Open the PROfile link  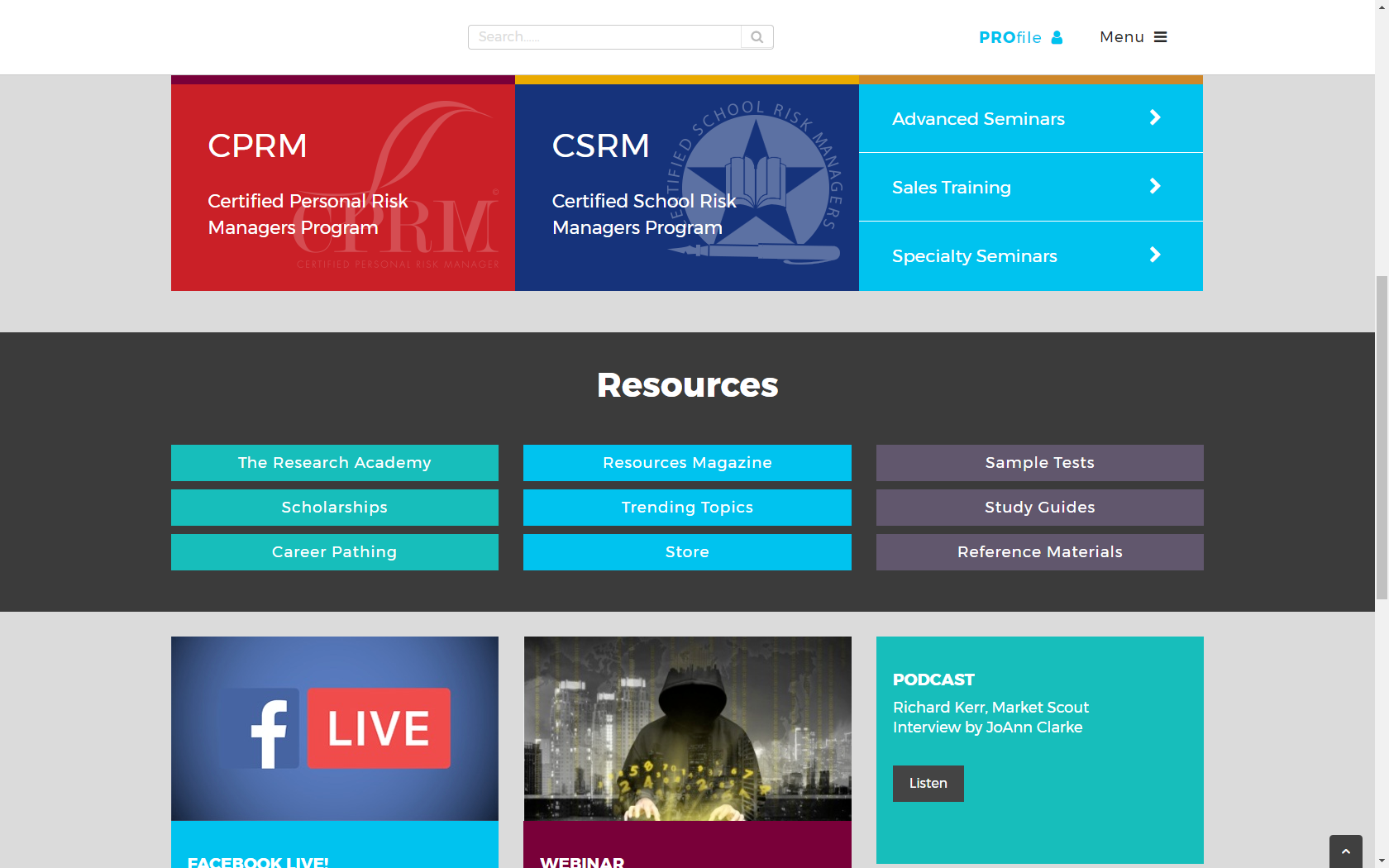coord(1020,37)
